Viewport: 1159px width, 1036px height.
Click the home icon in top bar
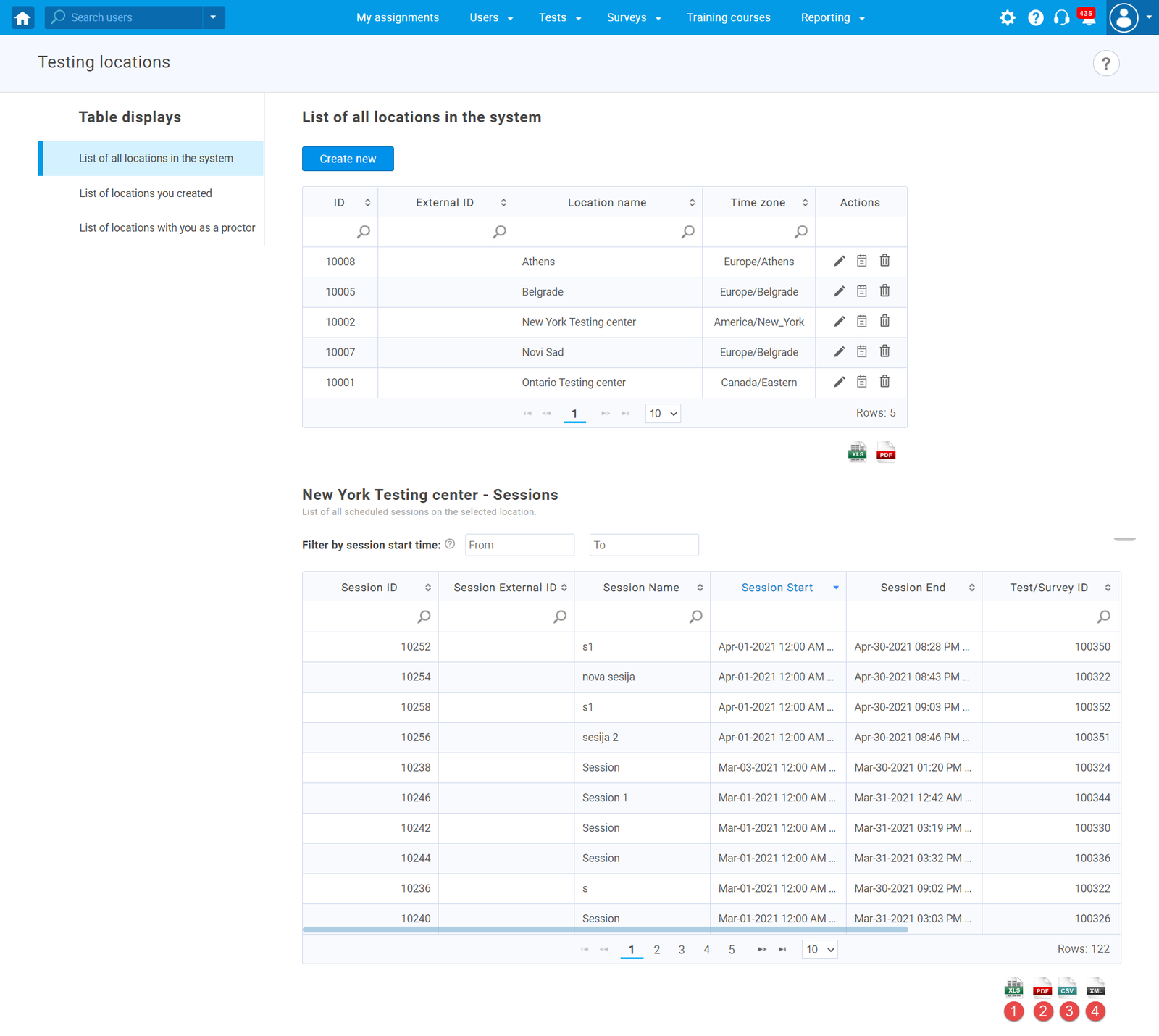(22, 17)
